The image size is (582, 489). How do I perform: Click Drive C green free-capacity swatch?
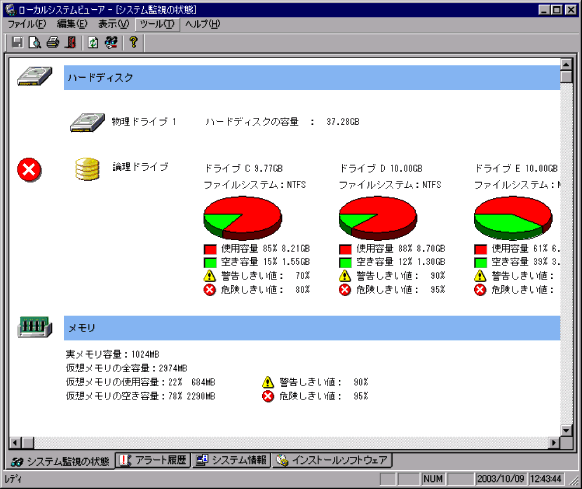210,263
